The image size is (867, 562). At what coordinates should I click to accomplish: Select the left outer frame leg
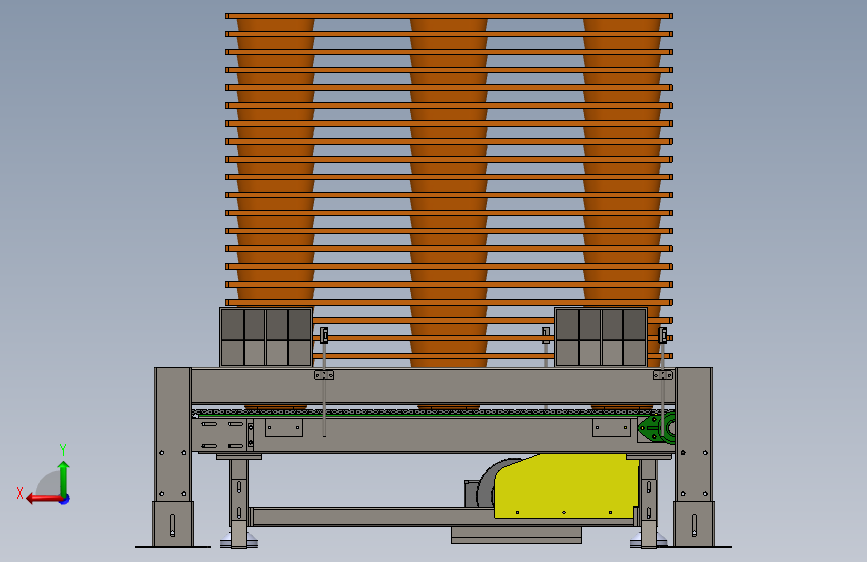click(x=173, y=456)
